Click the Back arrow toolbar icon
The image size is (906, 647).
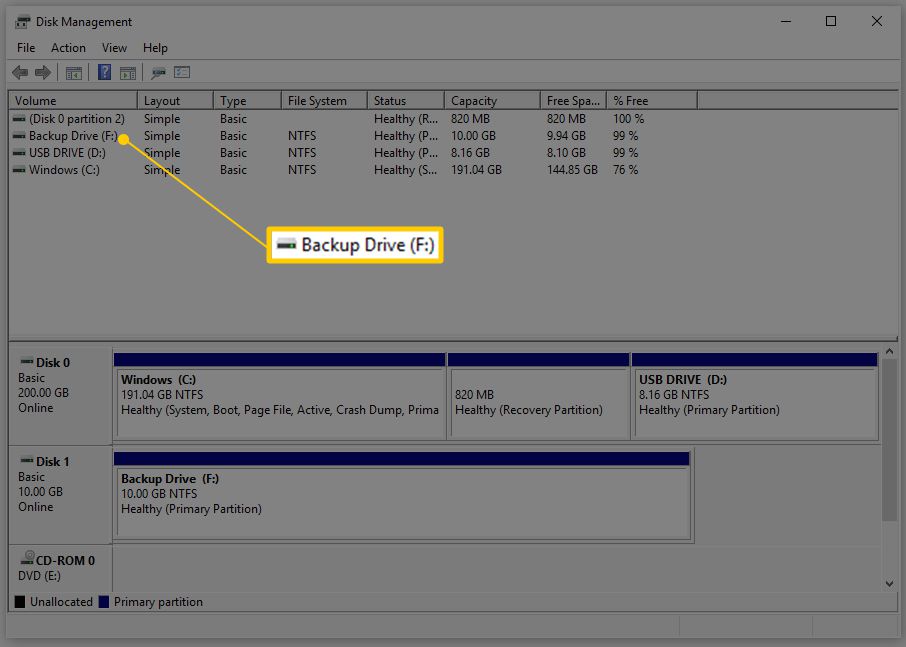[20, 73]
